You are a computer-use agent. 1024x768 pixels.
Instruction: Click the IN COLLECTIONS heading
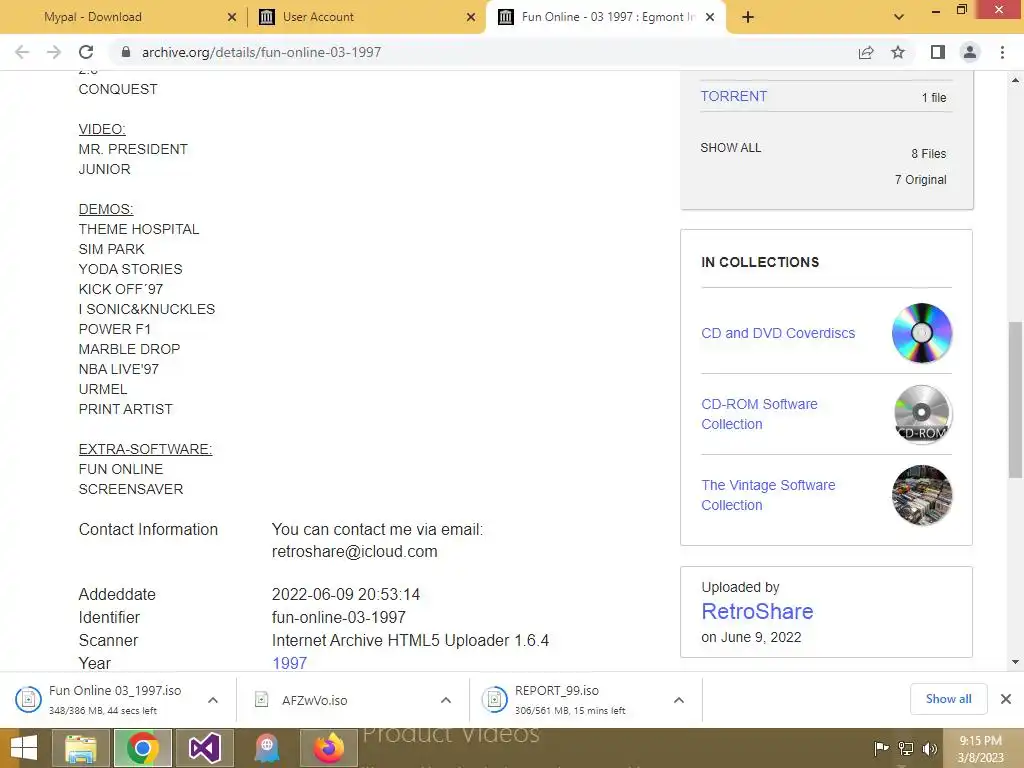(x=760, y=262)
